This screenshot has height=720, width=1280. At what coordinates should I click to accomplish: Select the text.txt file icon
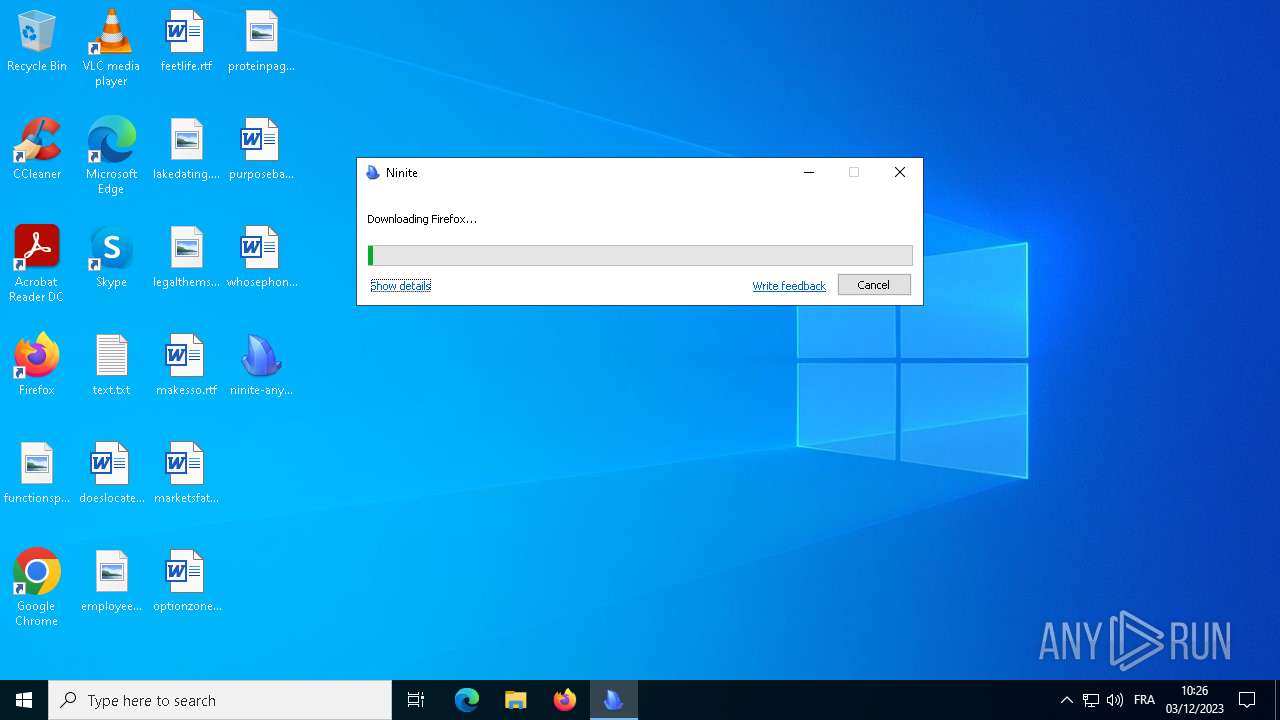coord(111,365)
